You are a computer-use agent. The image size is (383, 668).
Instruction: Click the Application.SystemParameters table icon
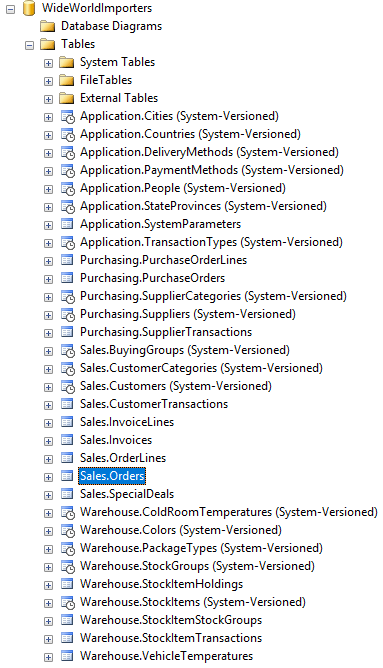click(x=67, y=224)
